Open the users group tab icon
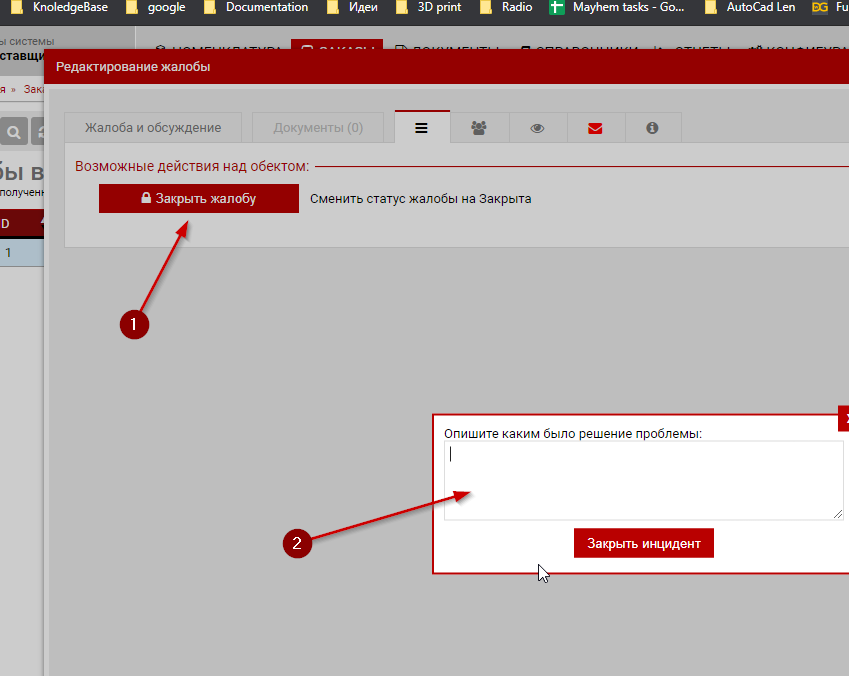 479,128
